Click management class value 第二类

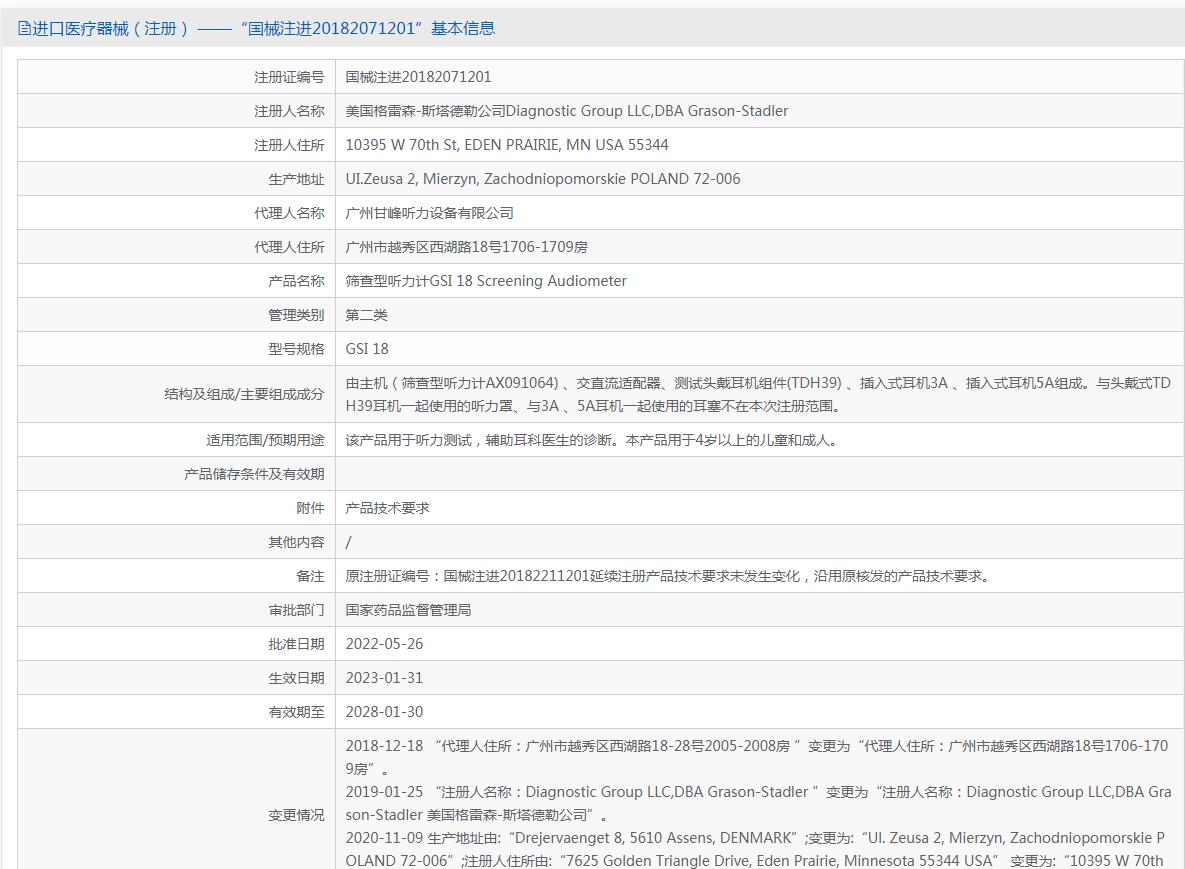(367, 315)
